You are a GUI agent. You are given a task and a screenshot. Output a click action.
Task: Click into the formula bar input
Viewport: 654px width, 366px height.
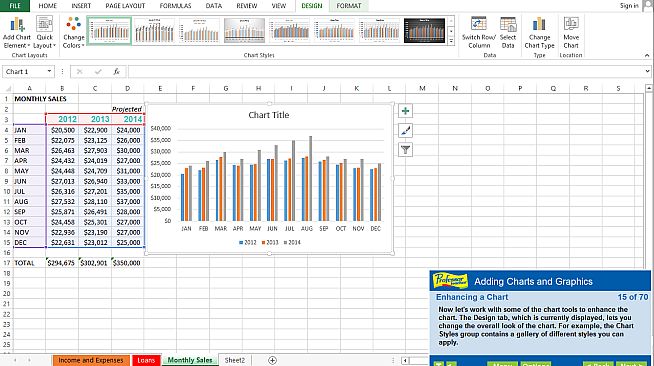386,71
